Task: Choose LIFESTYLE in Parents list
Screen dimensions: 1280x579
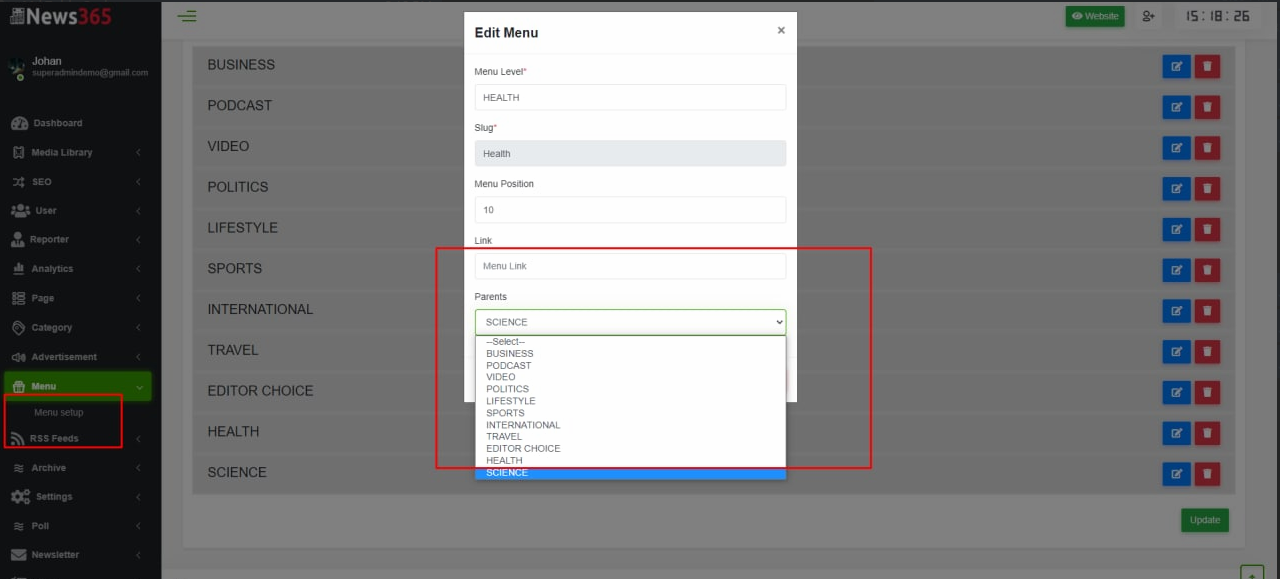Action: pyautogui.click(x=630, y=401)
